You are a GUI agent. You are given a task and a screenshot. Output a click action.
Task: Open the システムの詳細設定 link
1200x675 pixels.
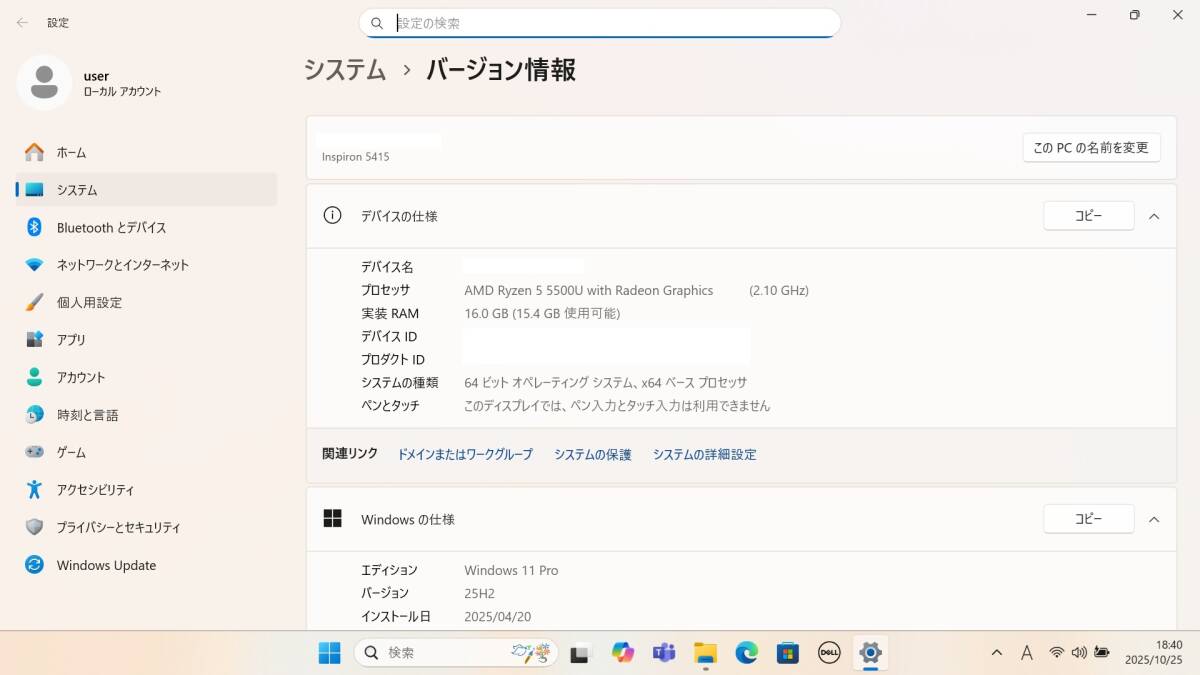(x=704, y=454)
